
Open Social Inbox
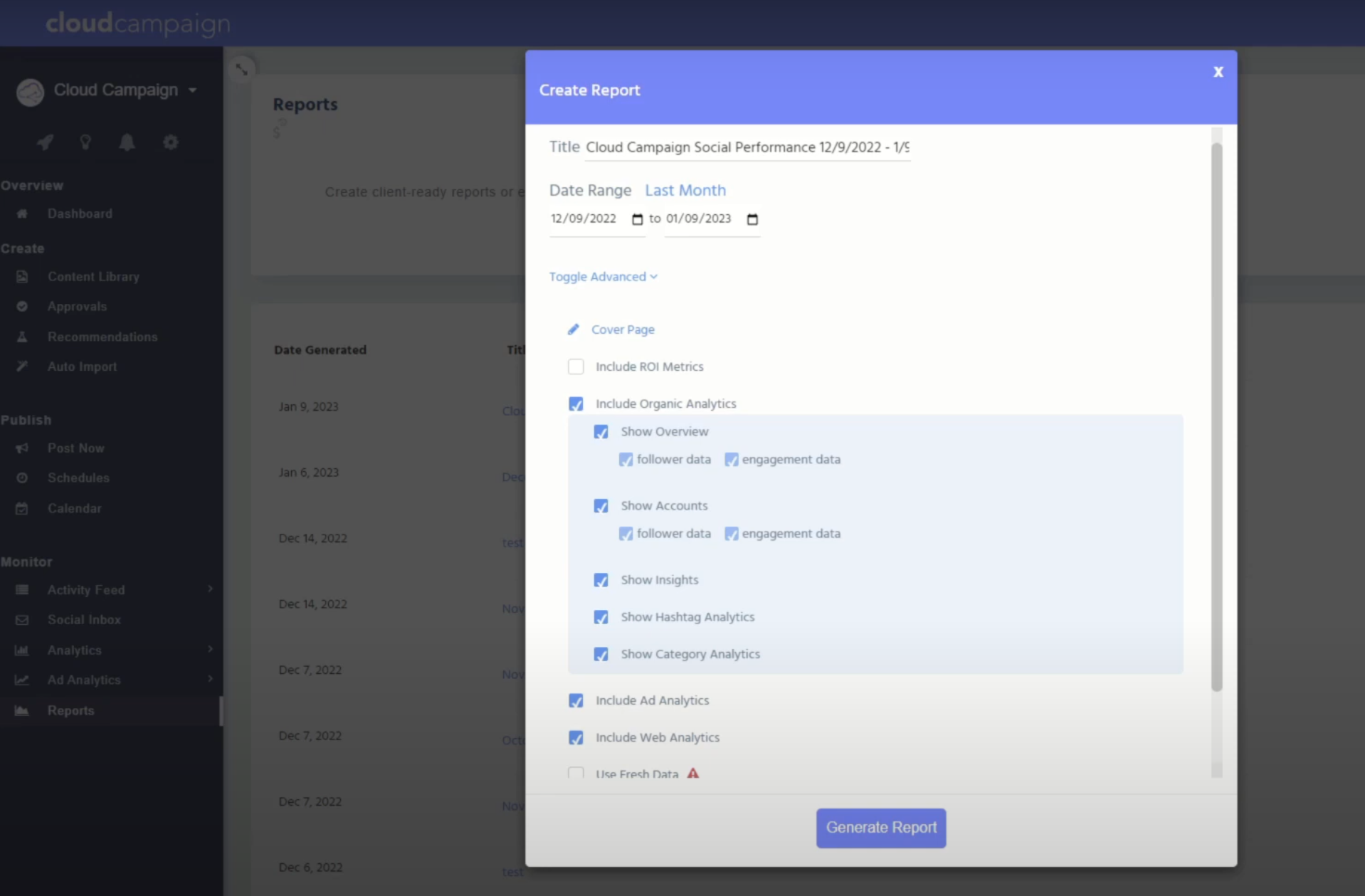[84, 620]
